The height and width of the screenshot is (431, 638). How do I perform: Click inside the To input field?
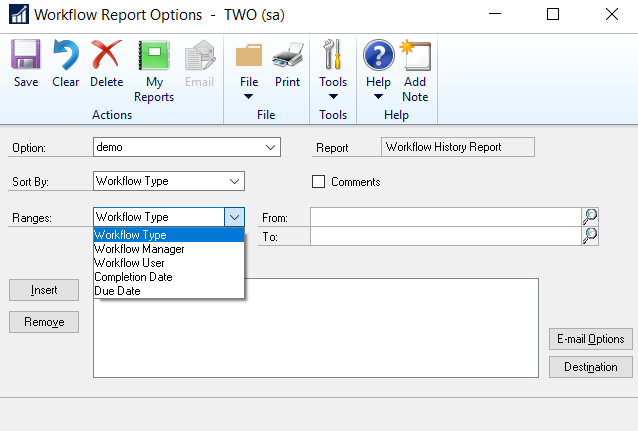pos(446,236)
